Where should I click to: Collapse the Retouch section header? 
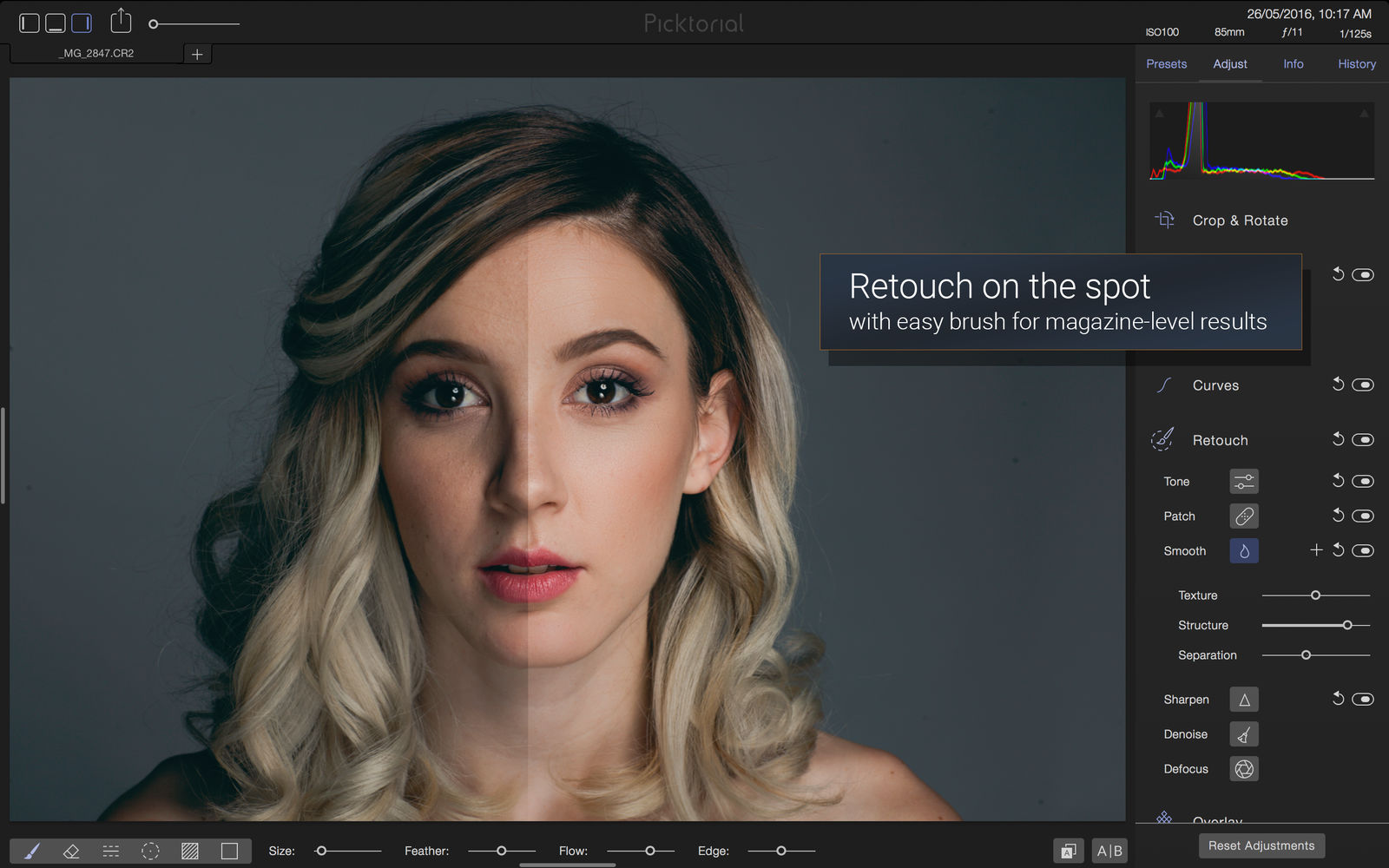click(1220, 440)
